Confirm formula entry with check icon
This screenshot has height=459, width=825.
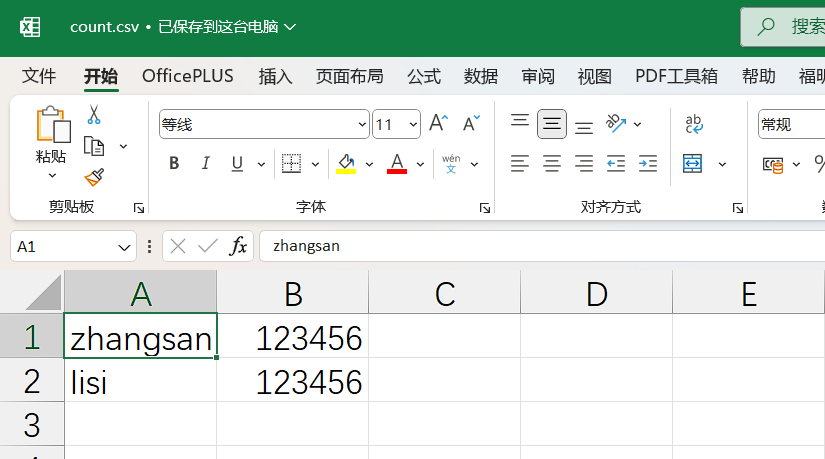point(208,246)
